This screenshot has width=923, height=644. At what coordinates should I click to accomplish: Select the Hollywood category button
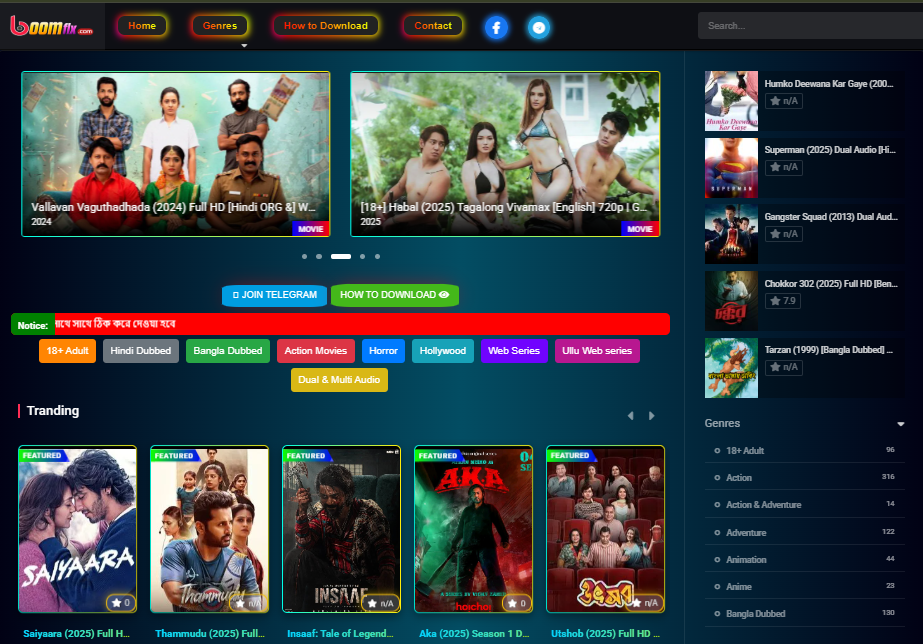coord(443,351)
